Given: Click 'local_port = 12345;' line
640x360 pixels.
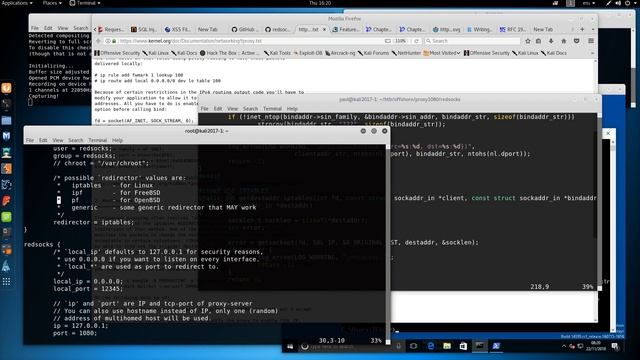Looking at the screenshot, I should pos(88,289).
